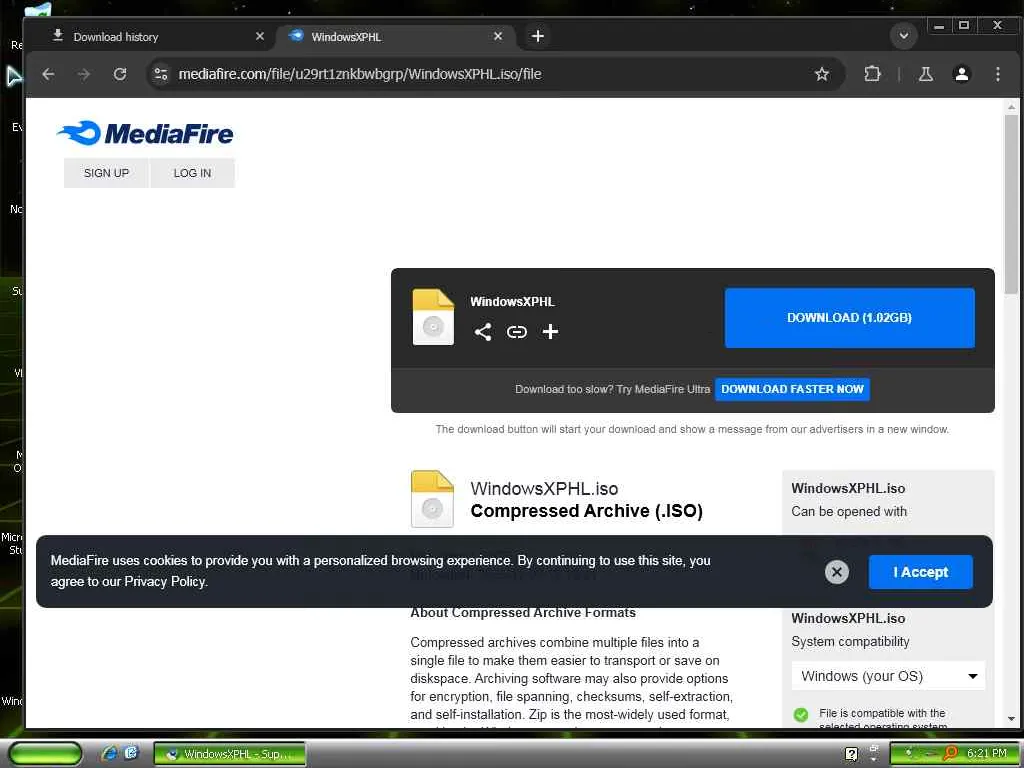Click the browser forward arrow
This screenshot has height=768, width=1024.
click(84, 74)
